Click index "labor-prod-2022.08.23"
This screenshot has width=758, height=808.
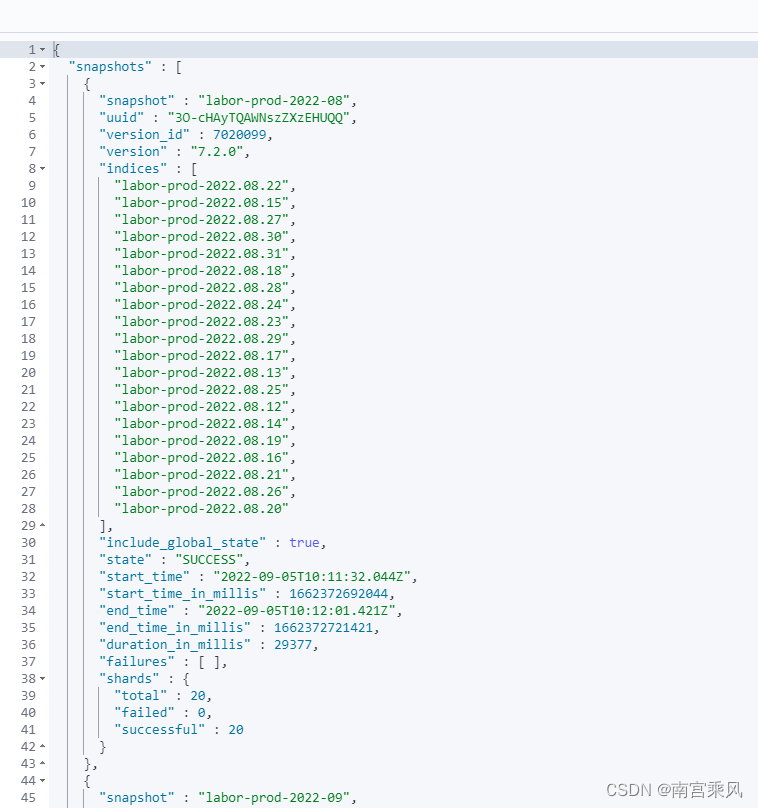tap(202, 322)
